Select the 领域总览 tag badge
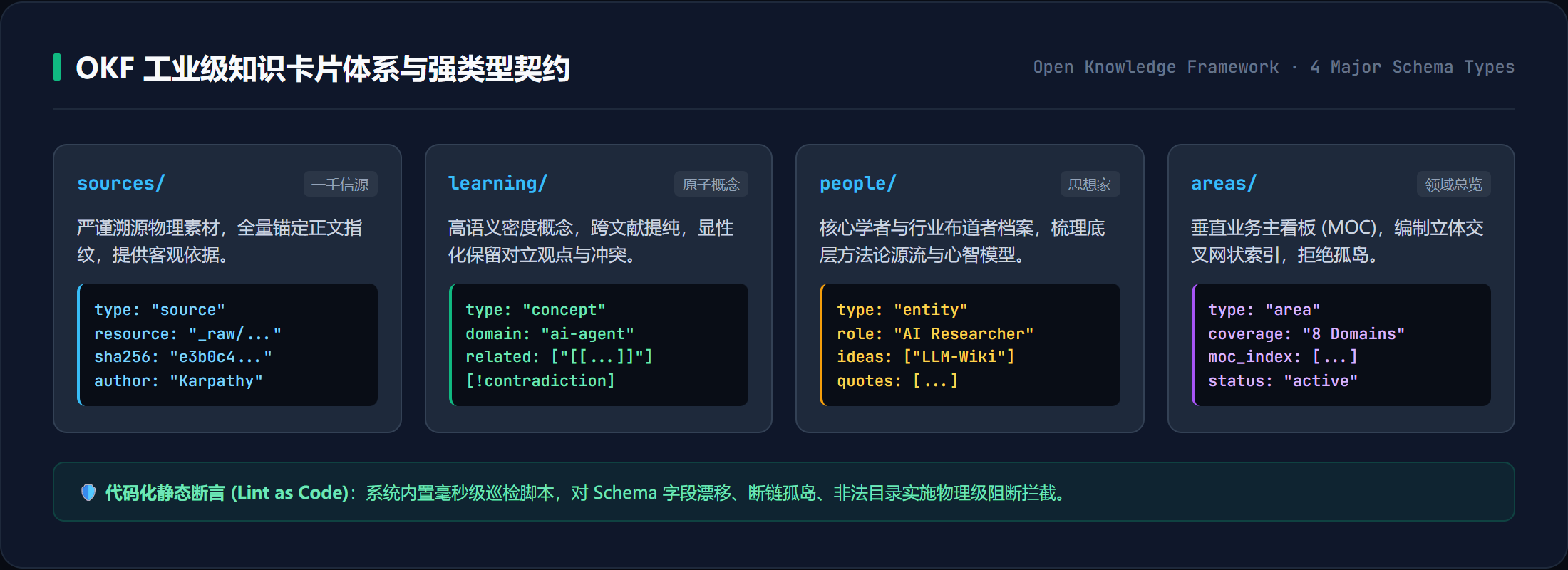The image size is (1568, 570). (1454, 184)
